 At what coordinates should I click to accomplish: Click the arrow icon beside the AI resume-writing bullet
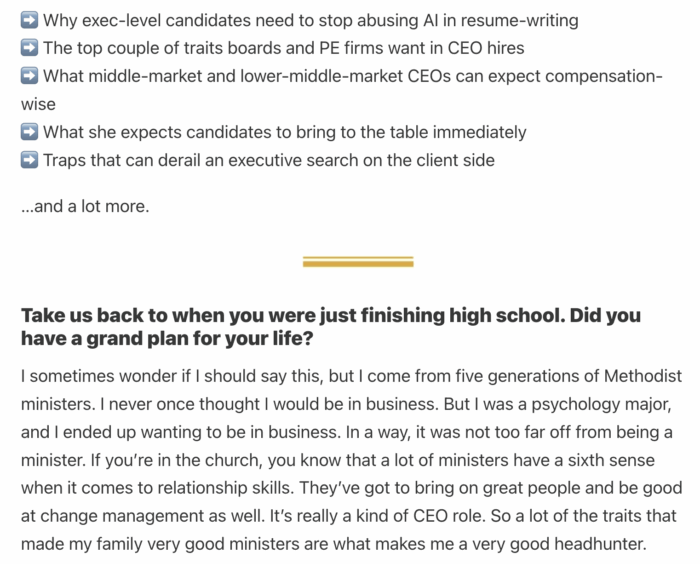point(29,20)
